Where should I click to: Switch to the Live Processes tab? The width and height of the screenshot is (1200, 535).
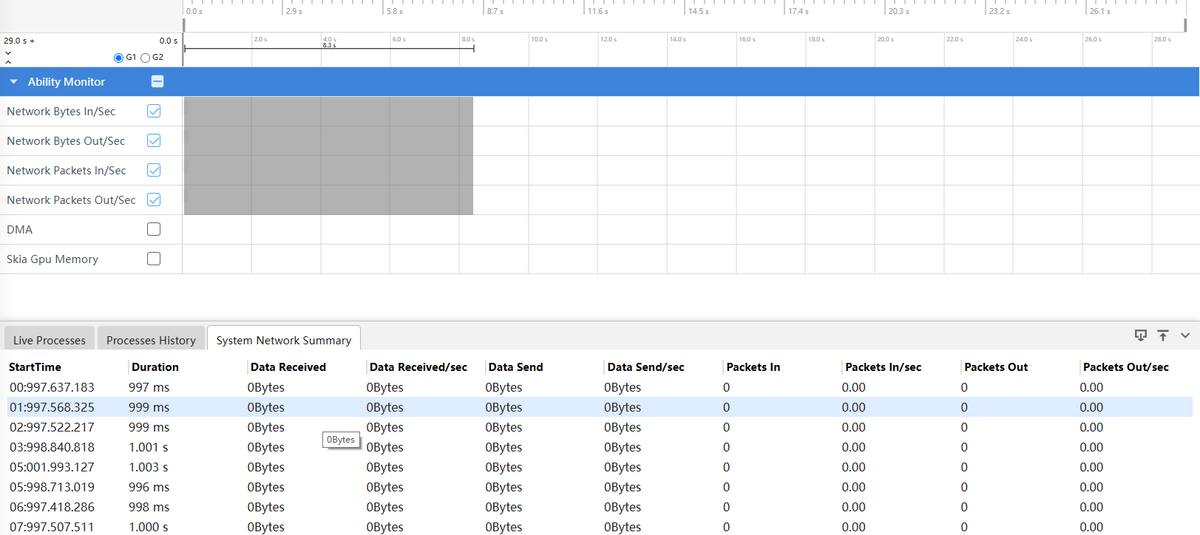pyautogui.click(x=49, y=340)
